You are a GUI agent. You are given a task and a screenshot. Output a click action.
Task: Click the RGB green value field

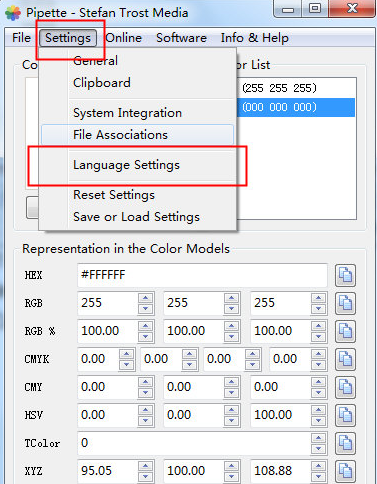point(194,303)
